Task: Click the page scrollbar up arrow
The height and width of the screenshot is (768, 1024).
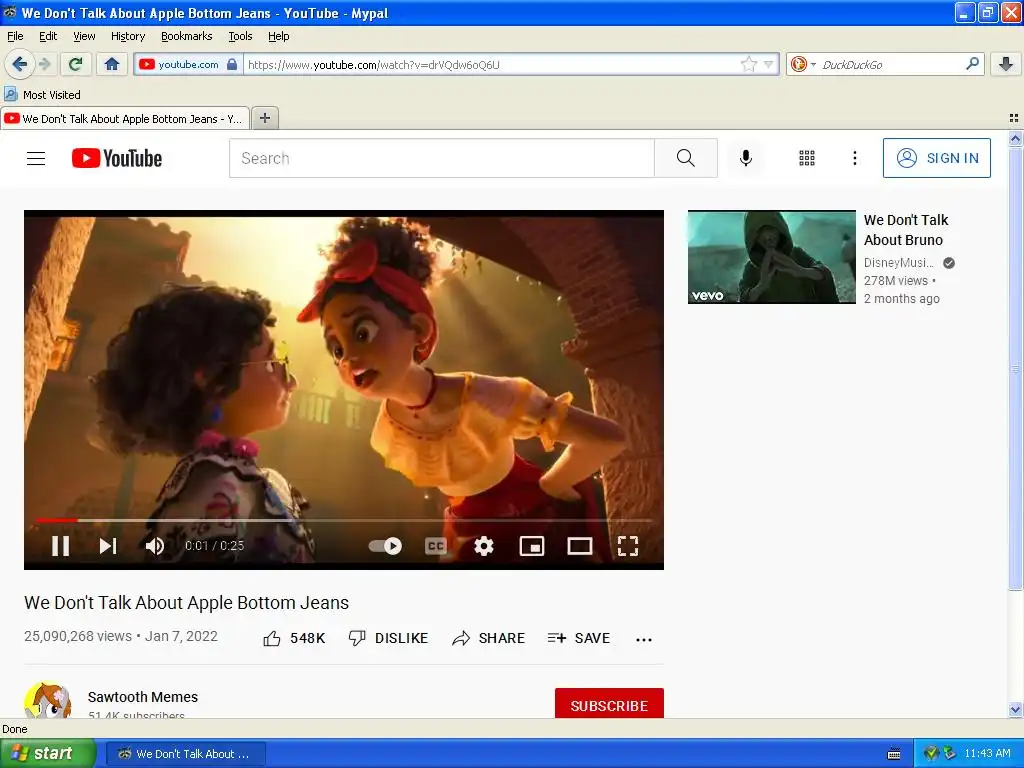Action: click(1015, 138)
